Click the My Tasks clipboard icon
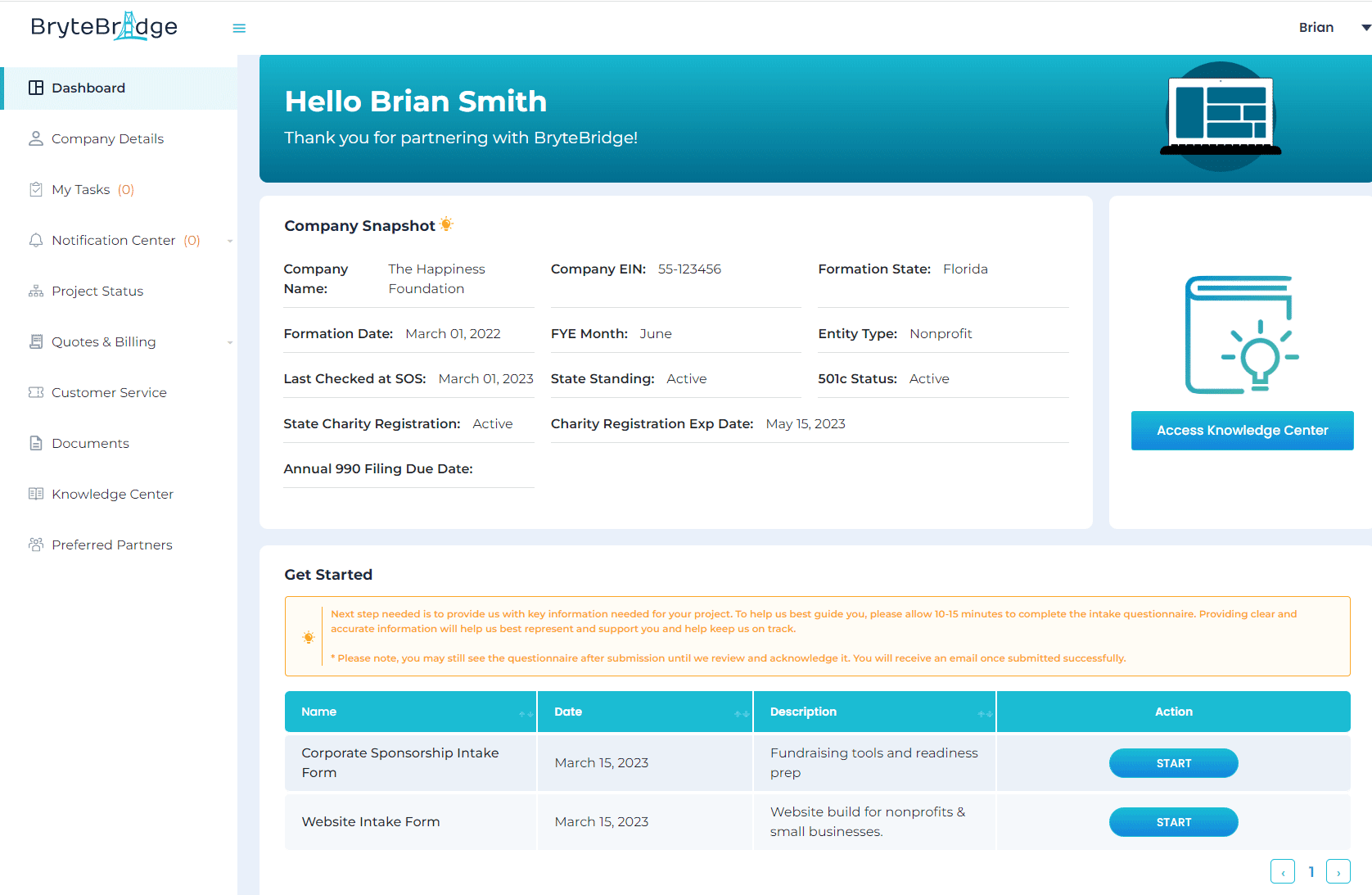1372x895 pixels. (x=36, y=189)
